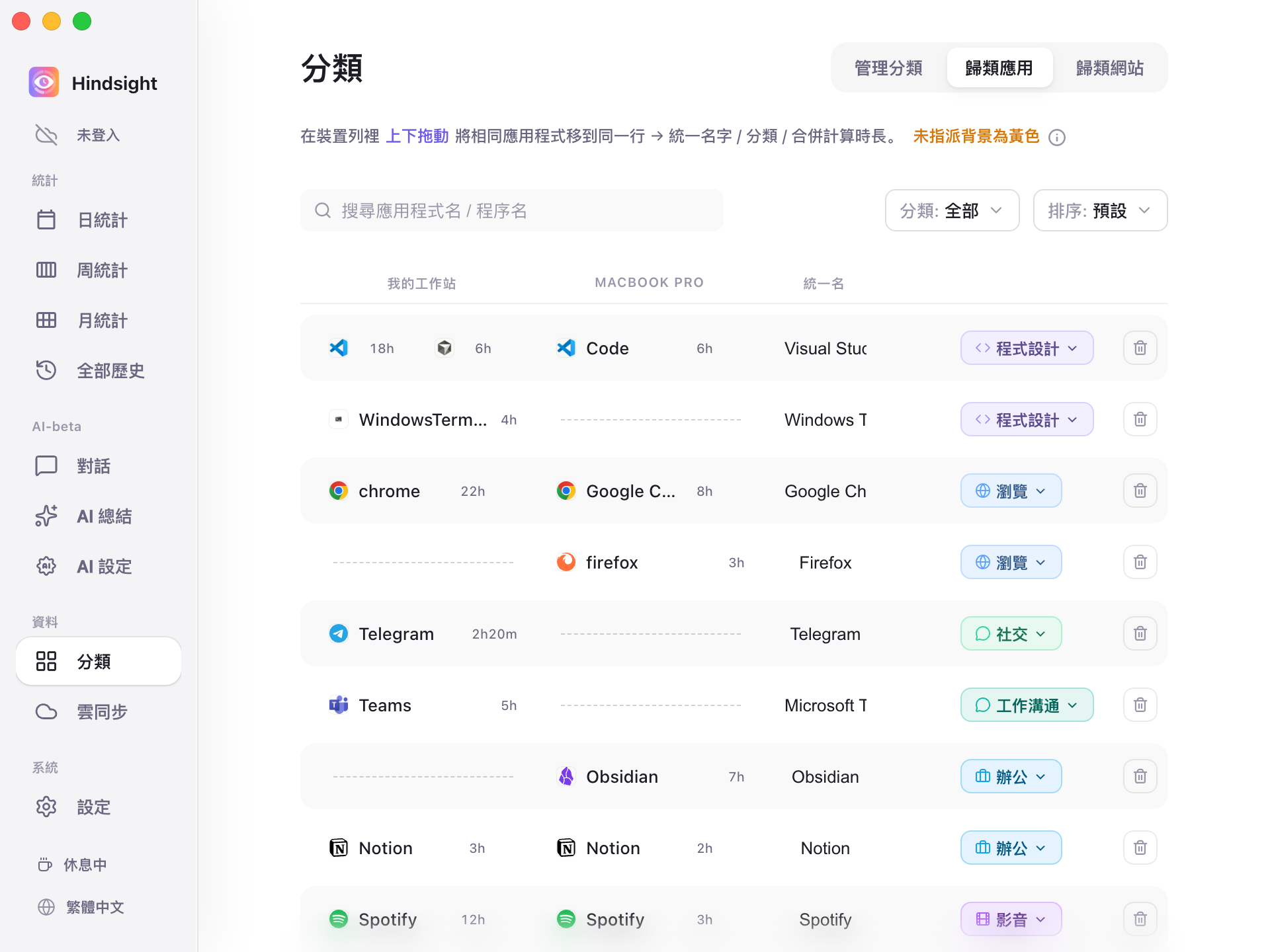Open Spotify 影音 category dropdown

point(1011,919)
